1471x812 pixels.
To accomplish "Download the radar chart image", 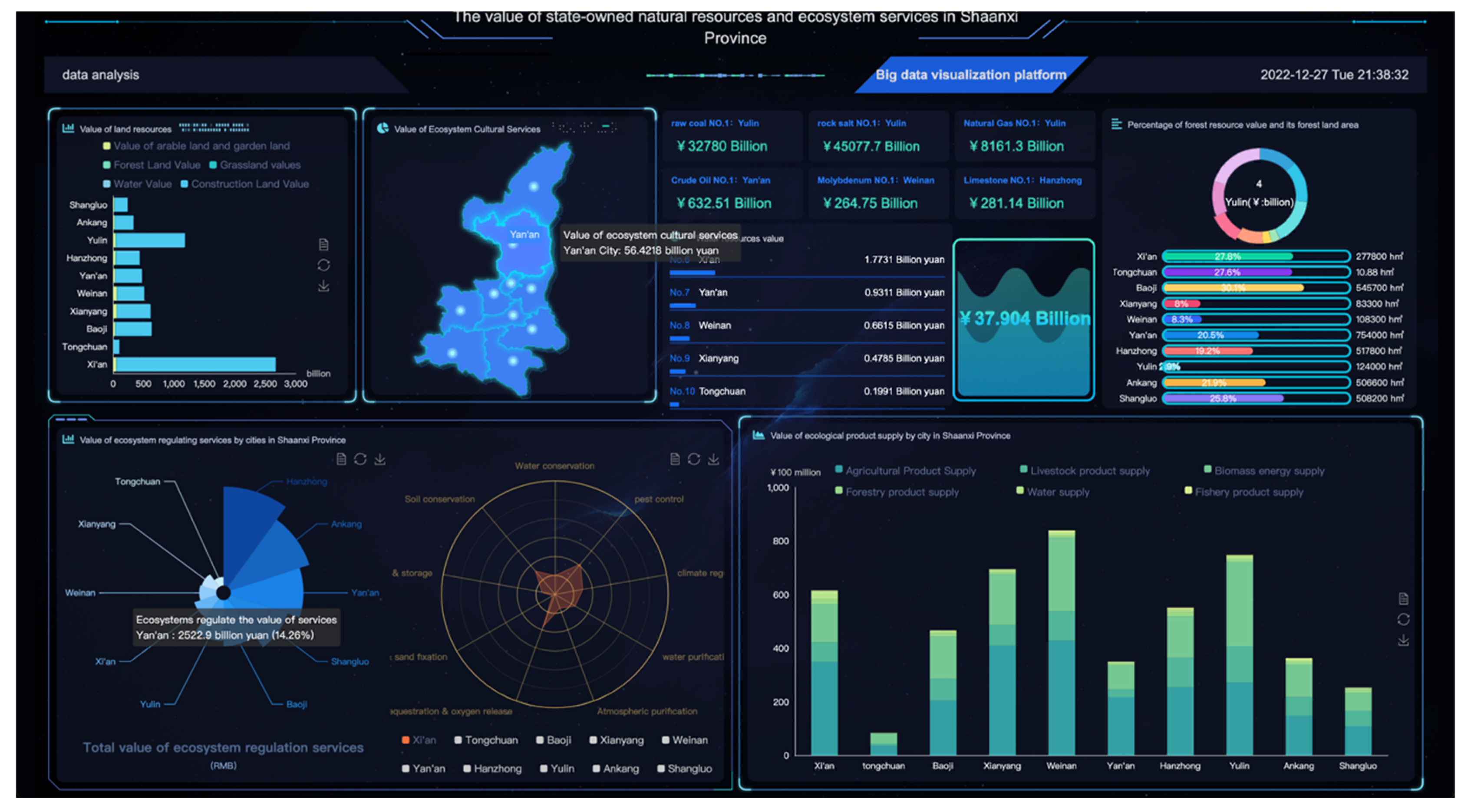I will click(713, 459).
